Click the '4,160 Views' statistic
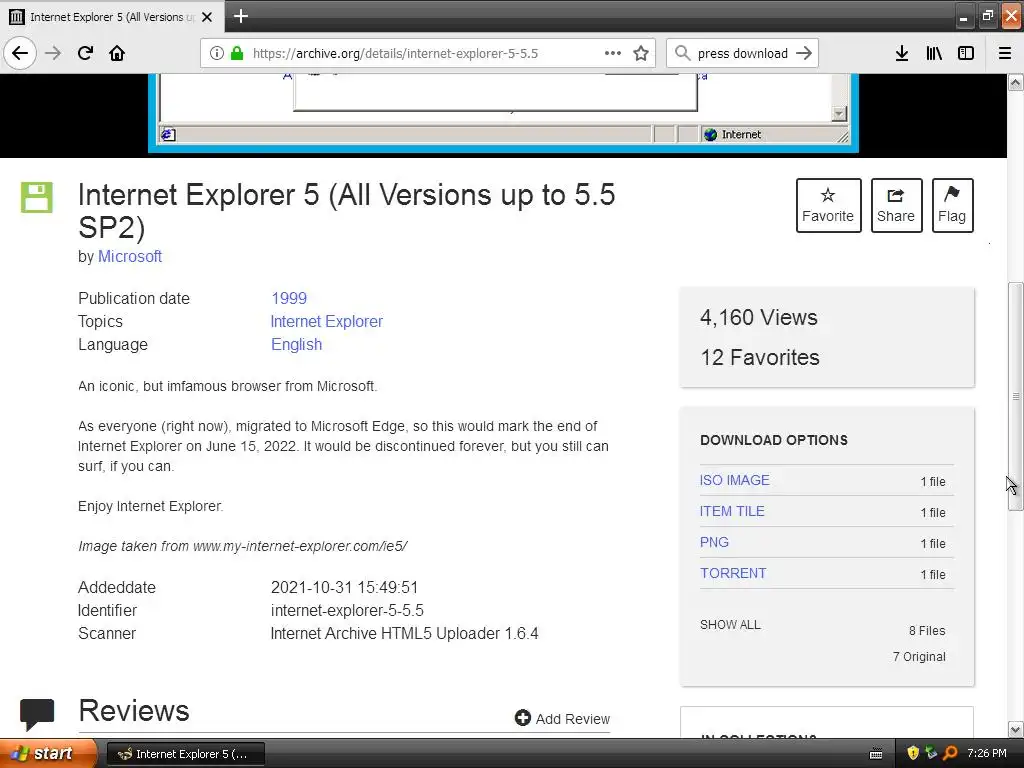 tap(759, 317)
